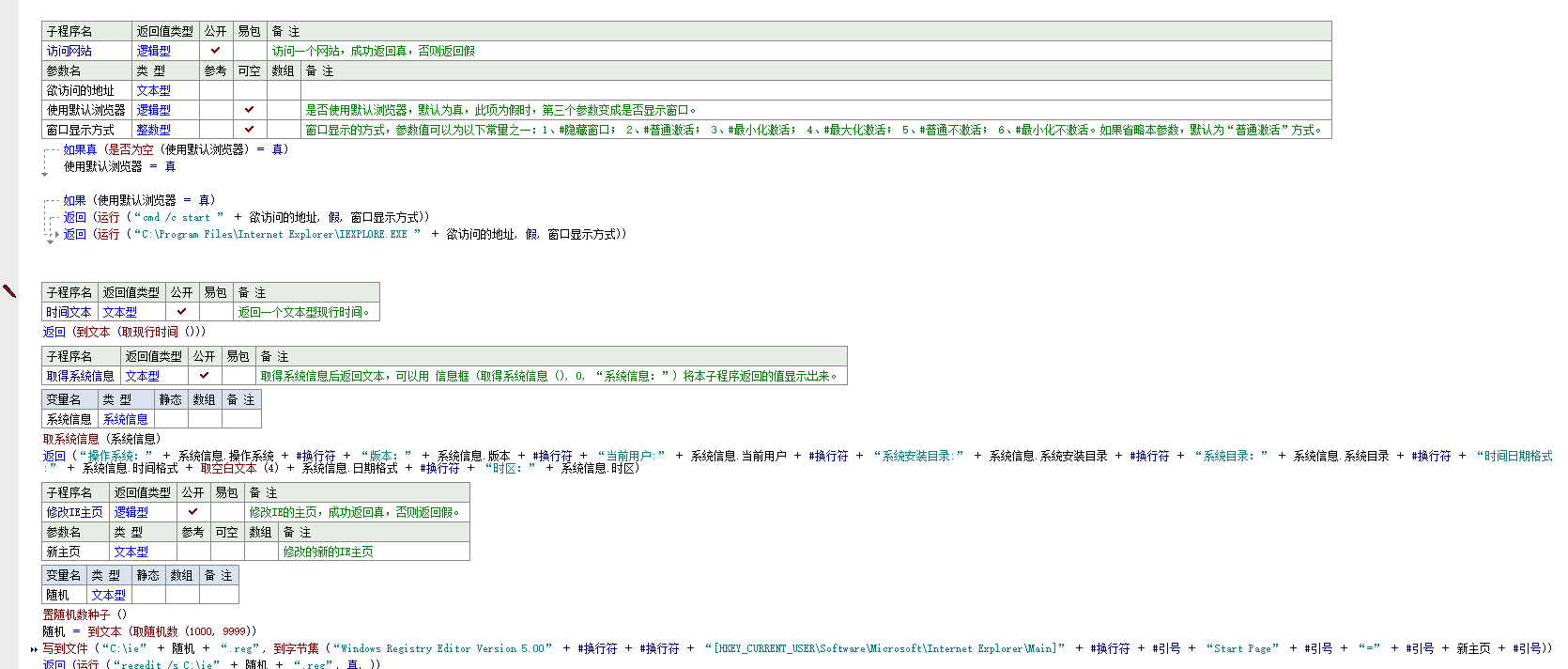Collapse the 如果真 flow block

46,150
